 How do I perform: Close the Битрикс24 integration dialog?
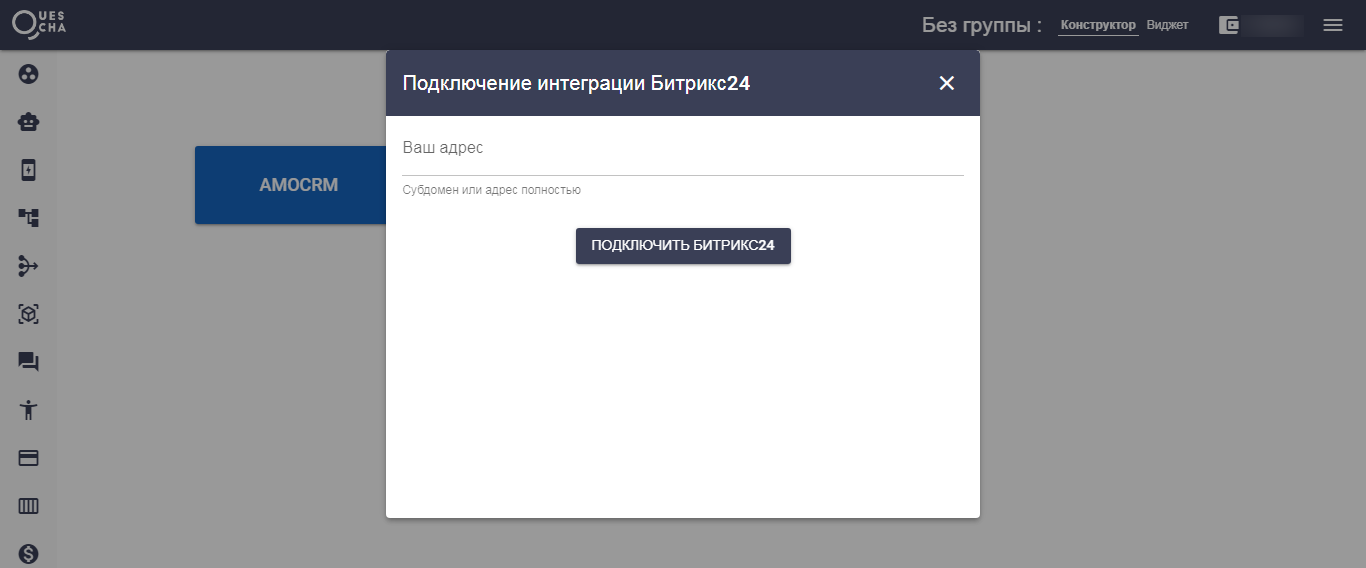[x=947, y=83]
